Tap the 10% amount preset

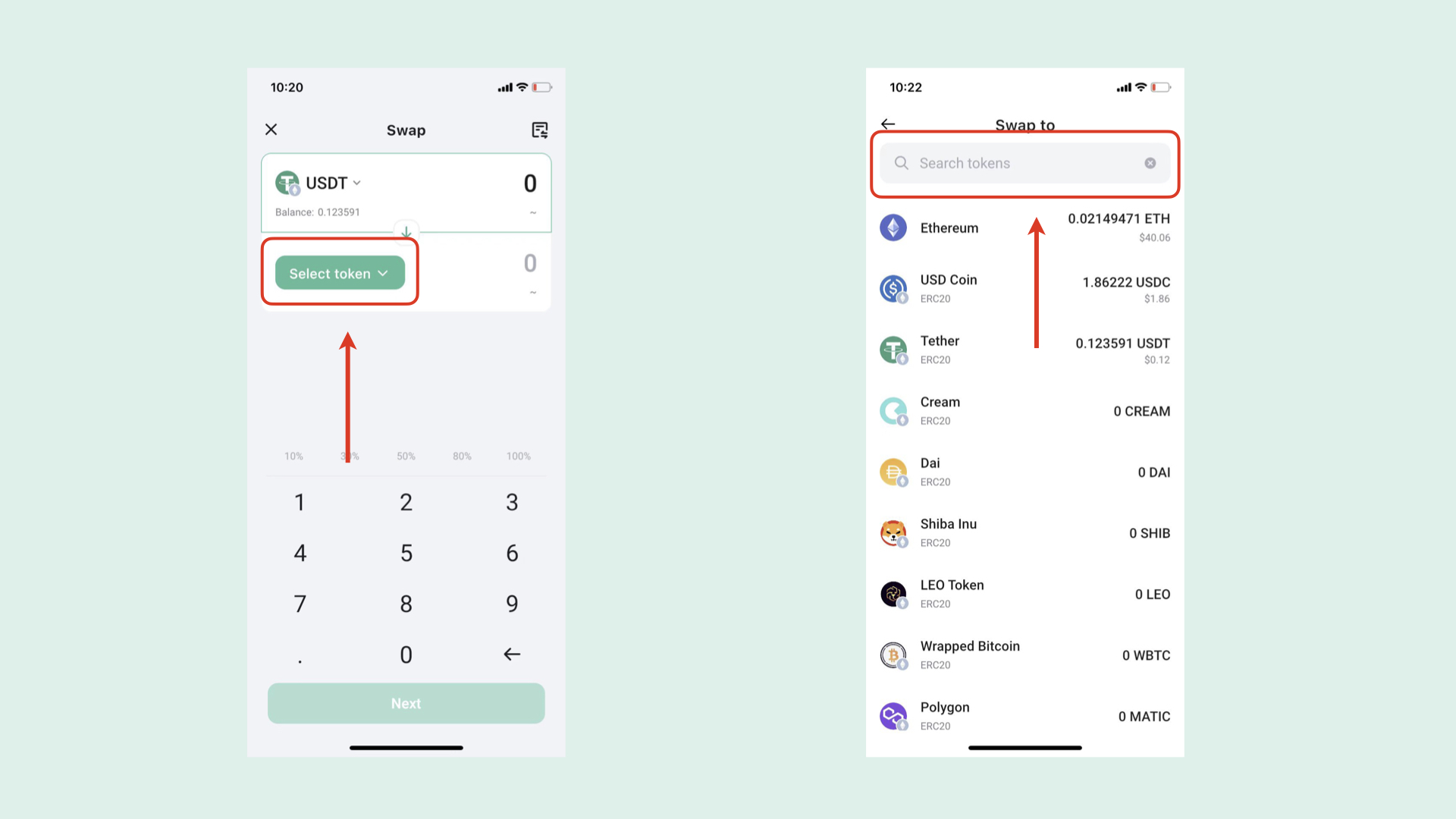tap(293, 456)
